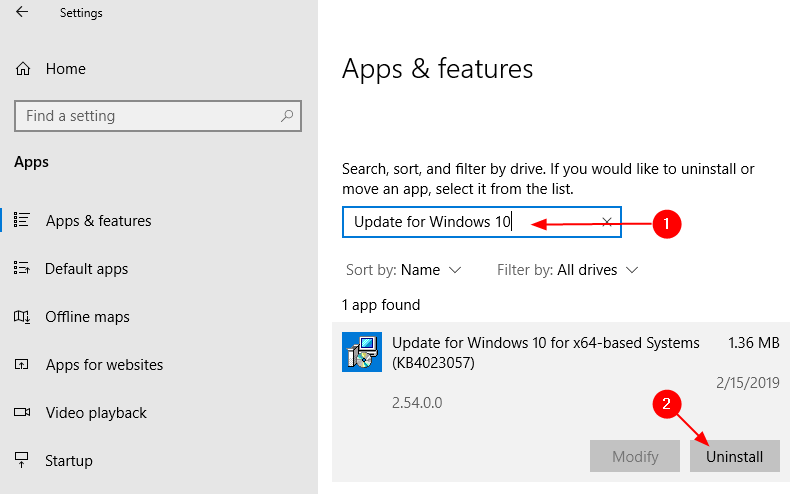Image resolution: width=791 pixels, height=494 pixels.
Task: Clear the app search box with X
Action: [x=606, y=222]
